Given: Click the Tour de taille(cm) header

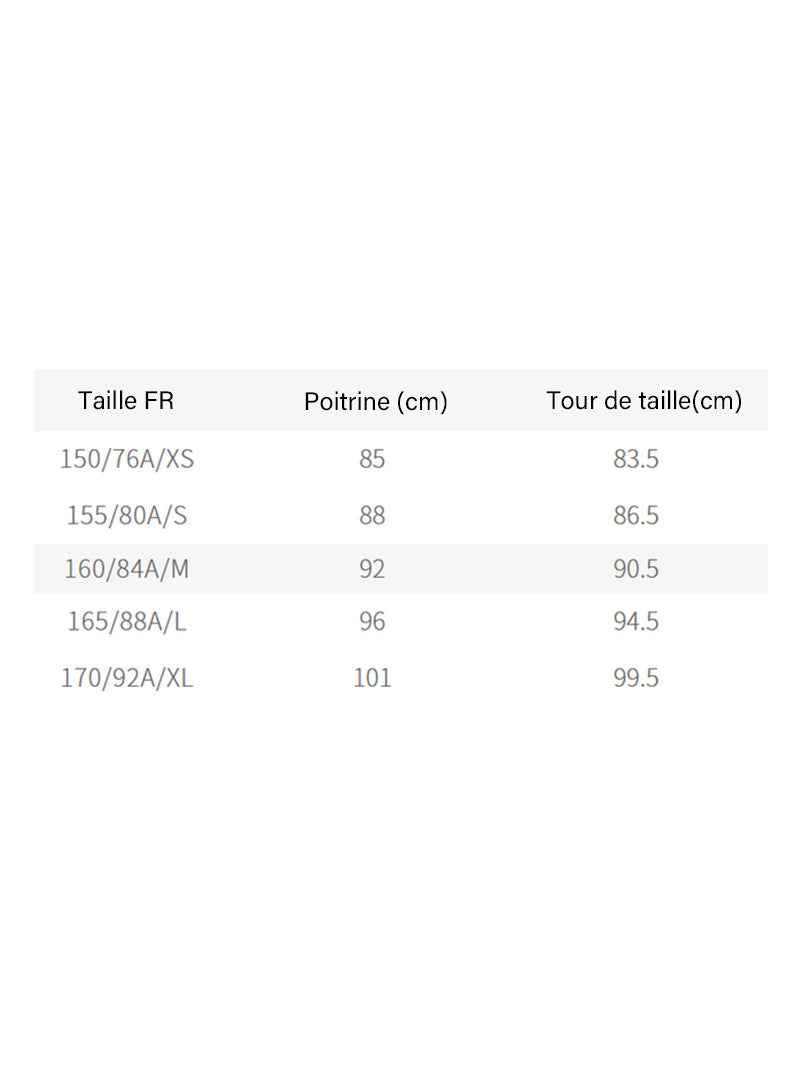Looking at the screenshot, I should click(x=644, y=401).
